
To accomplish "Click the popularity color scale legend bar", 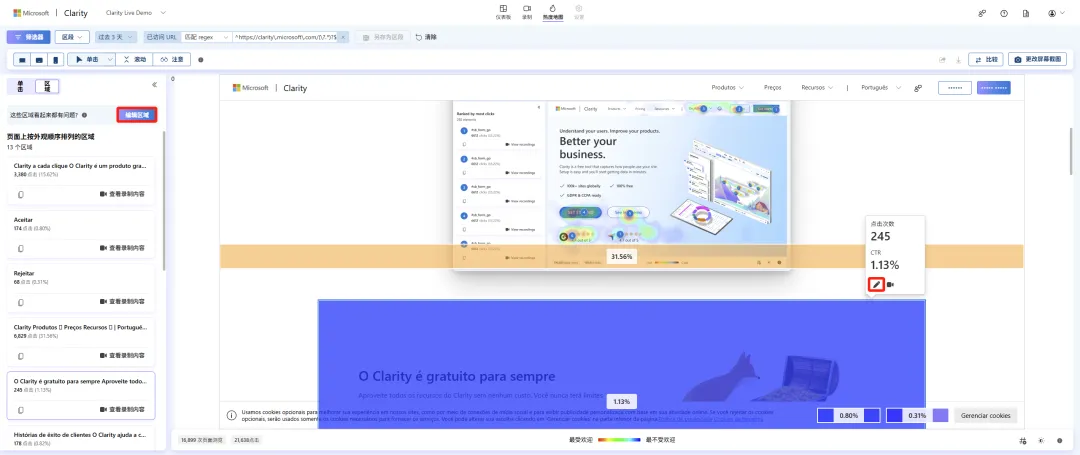I will [619, 440].
